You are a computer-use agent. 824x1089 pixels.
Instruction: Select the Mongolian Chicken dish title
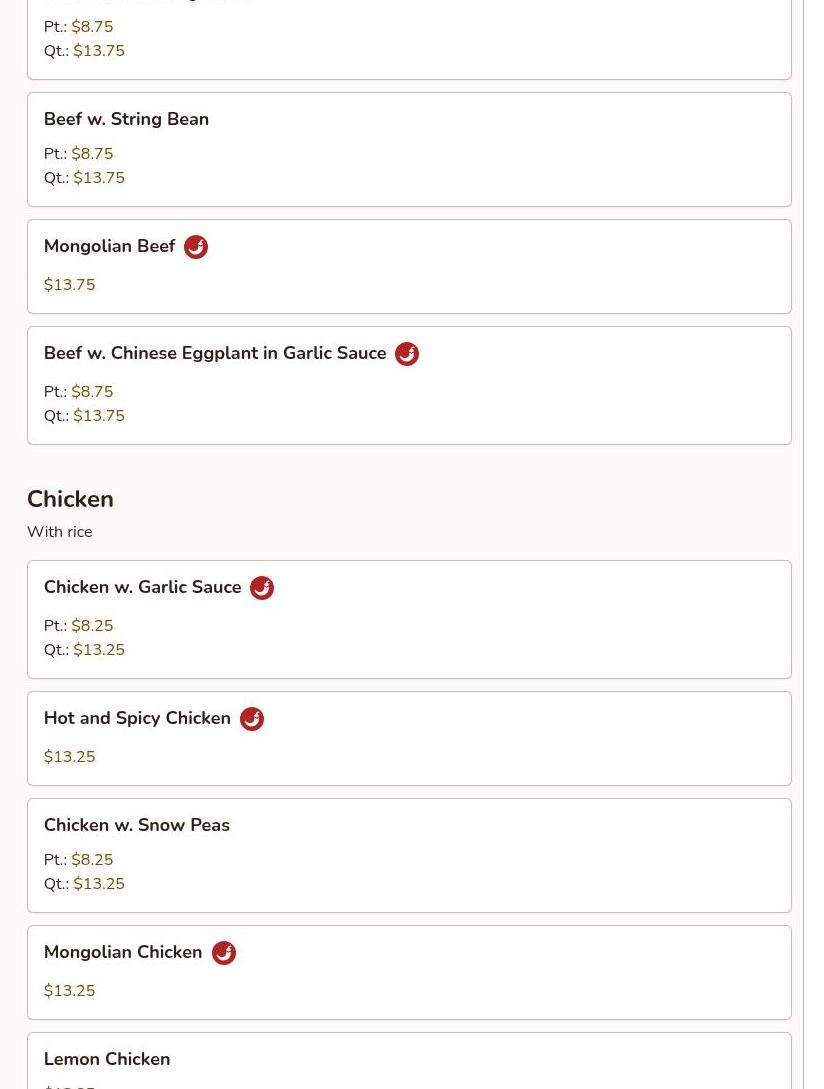click(x=123, y=952)
